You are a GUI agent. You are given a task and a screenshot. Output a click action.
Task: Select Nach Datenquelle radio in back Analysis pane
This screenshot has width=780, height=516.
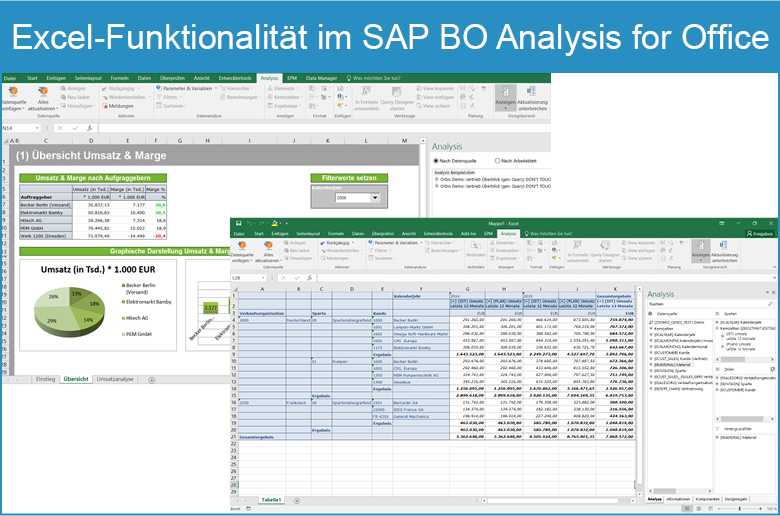[x=436, y=161]
